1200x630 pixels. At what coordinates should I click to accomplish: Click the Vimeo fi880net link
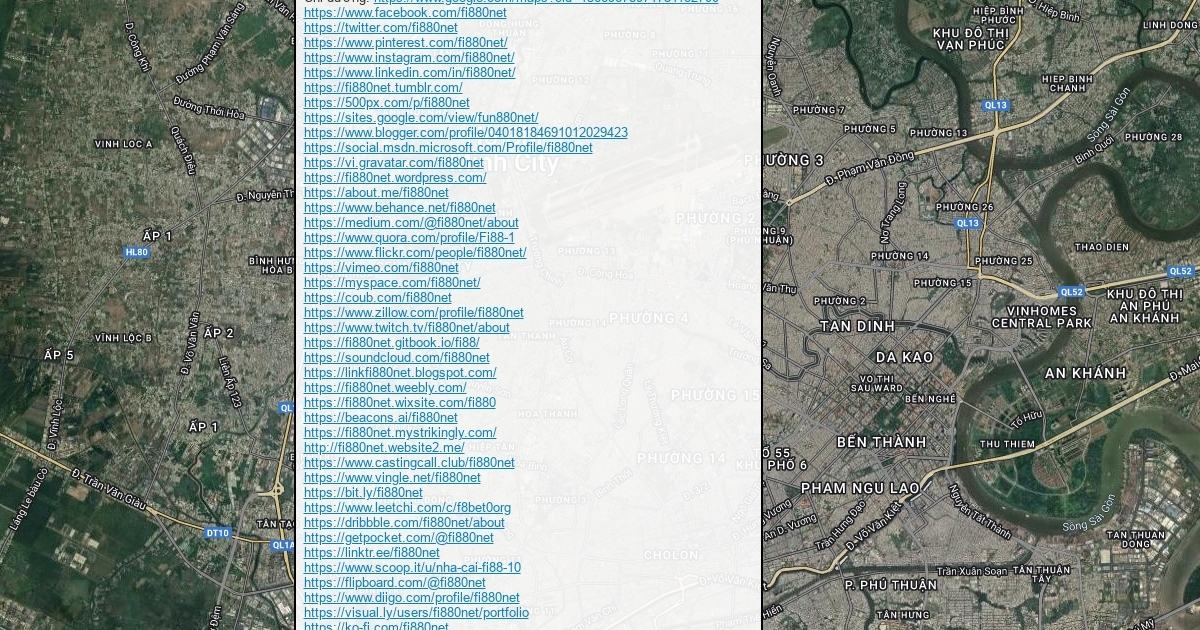click(381, 268)
